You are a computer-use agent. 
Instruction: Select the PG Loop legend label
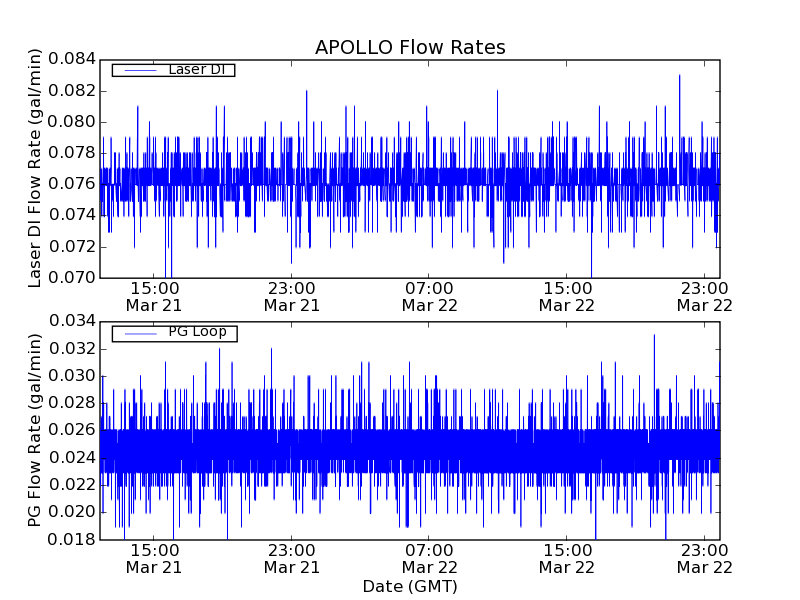pyautogui.click(x=197, y=332)
